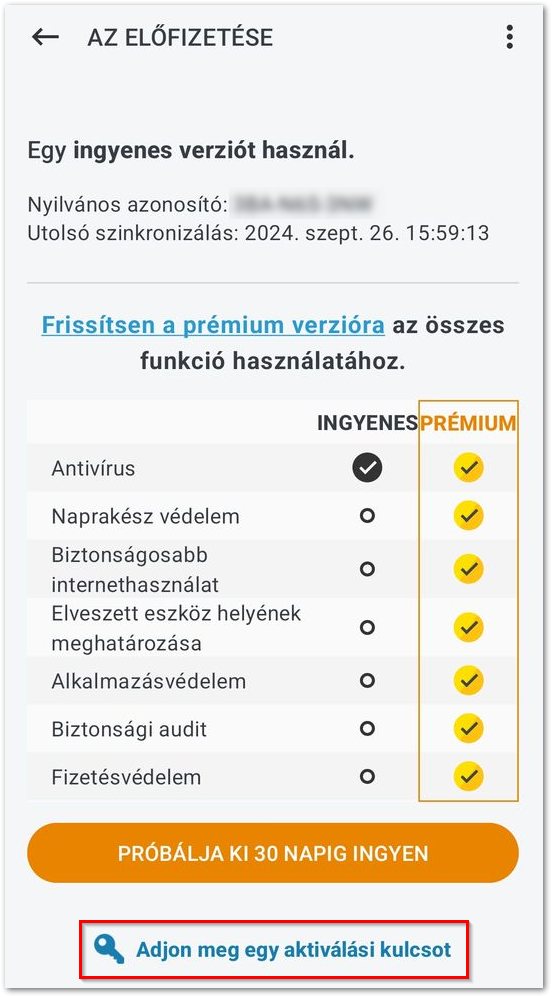Image resolution: width=552 pixels, height=997 pixels.
Task: Click the Biztonságosabb internethasználat feature row
Action: pos(273,569)
